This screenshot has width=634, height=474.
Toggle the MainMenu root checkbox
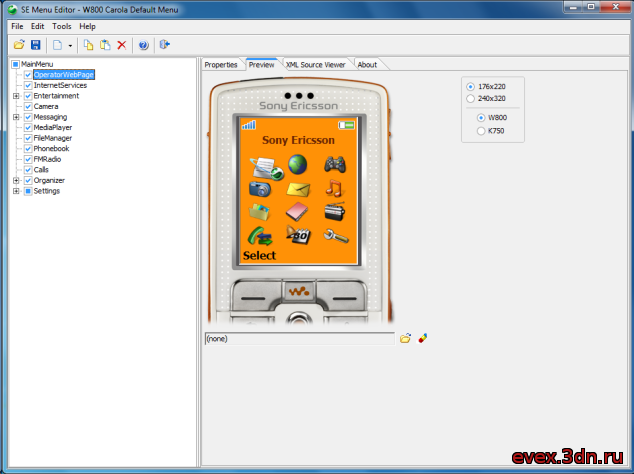(16, 64)
